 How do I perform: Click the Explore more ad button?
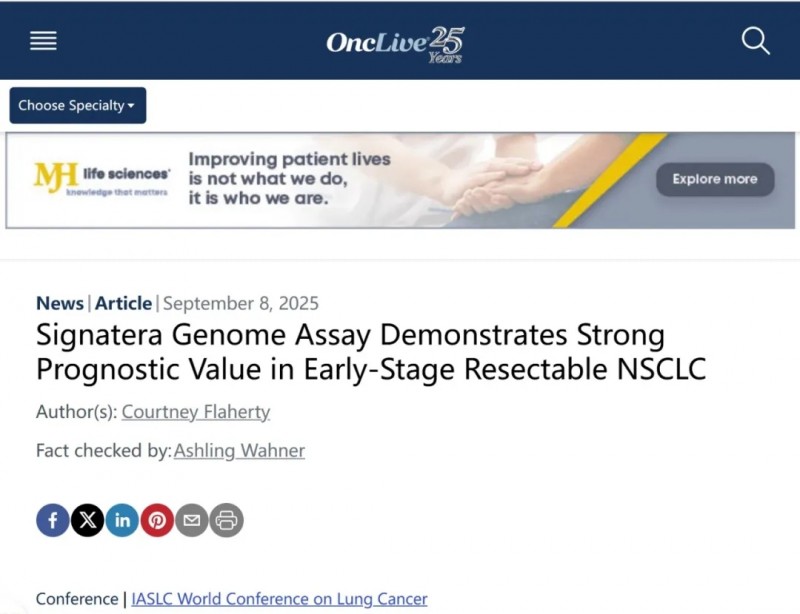pyautogui.click(x=715, y=179)
